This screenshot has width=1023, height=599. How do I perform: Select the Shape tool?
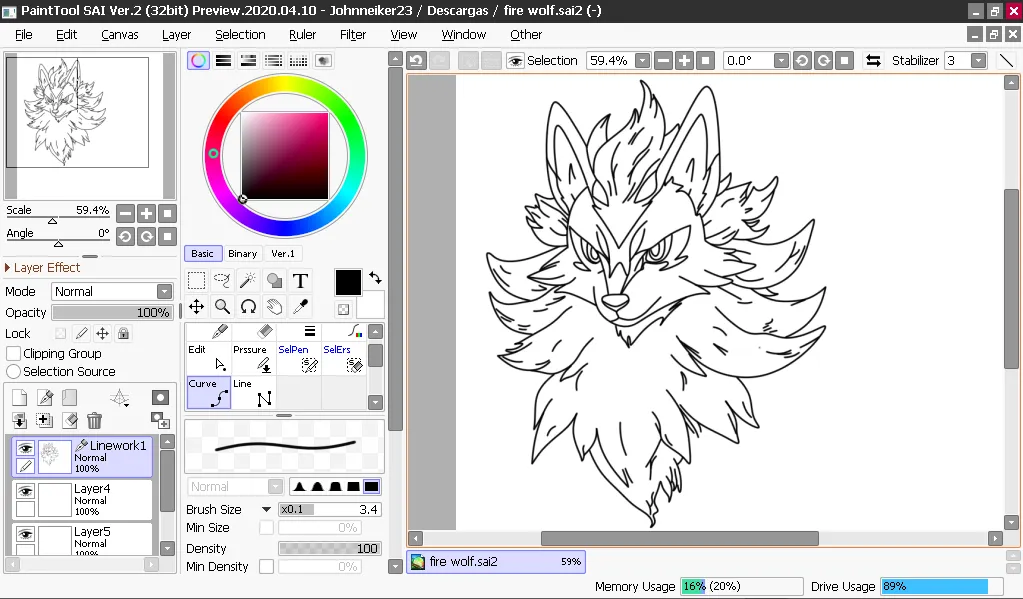(274, 281)
